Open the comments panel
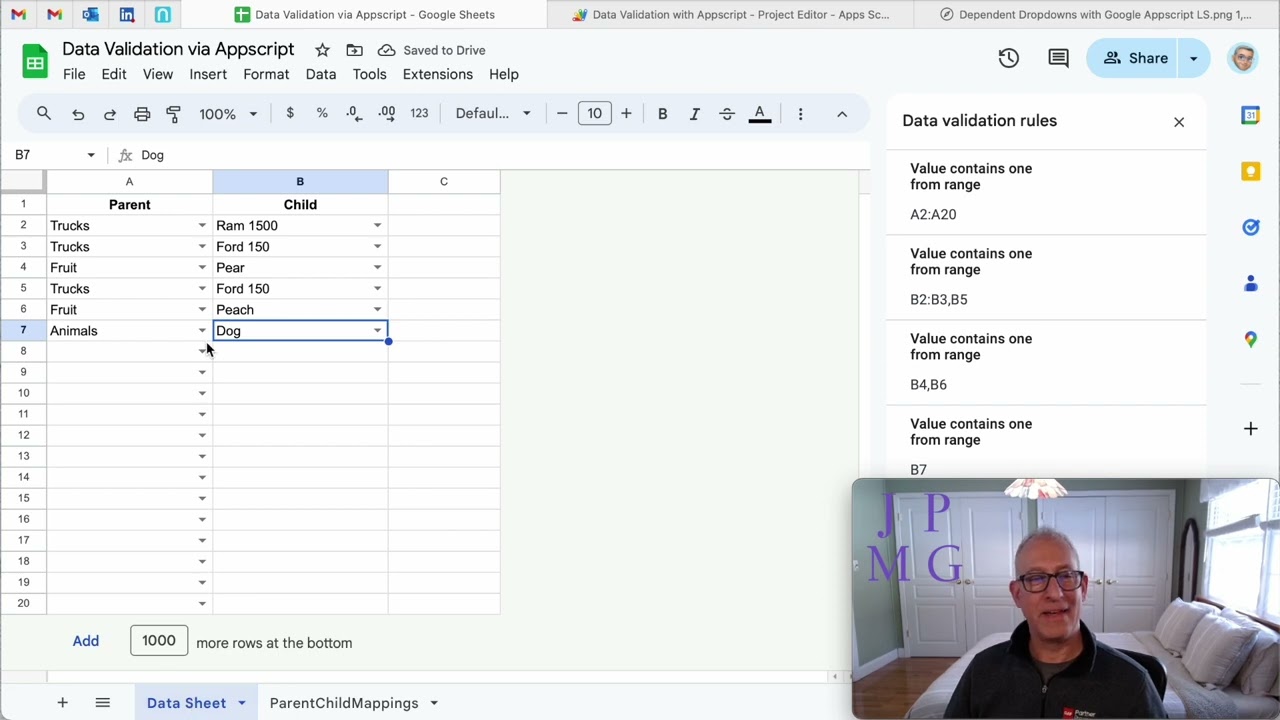1280x720 pixels. click(1058, 58)
